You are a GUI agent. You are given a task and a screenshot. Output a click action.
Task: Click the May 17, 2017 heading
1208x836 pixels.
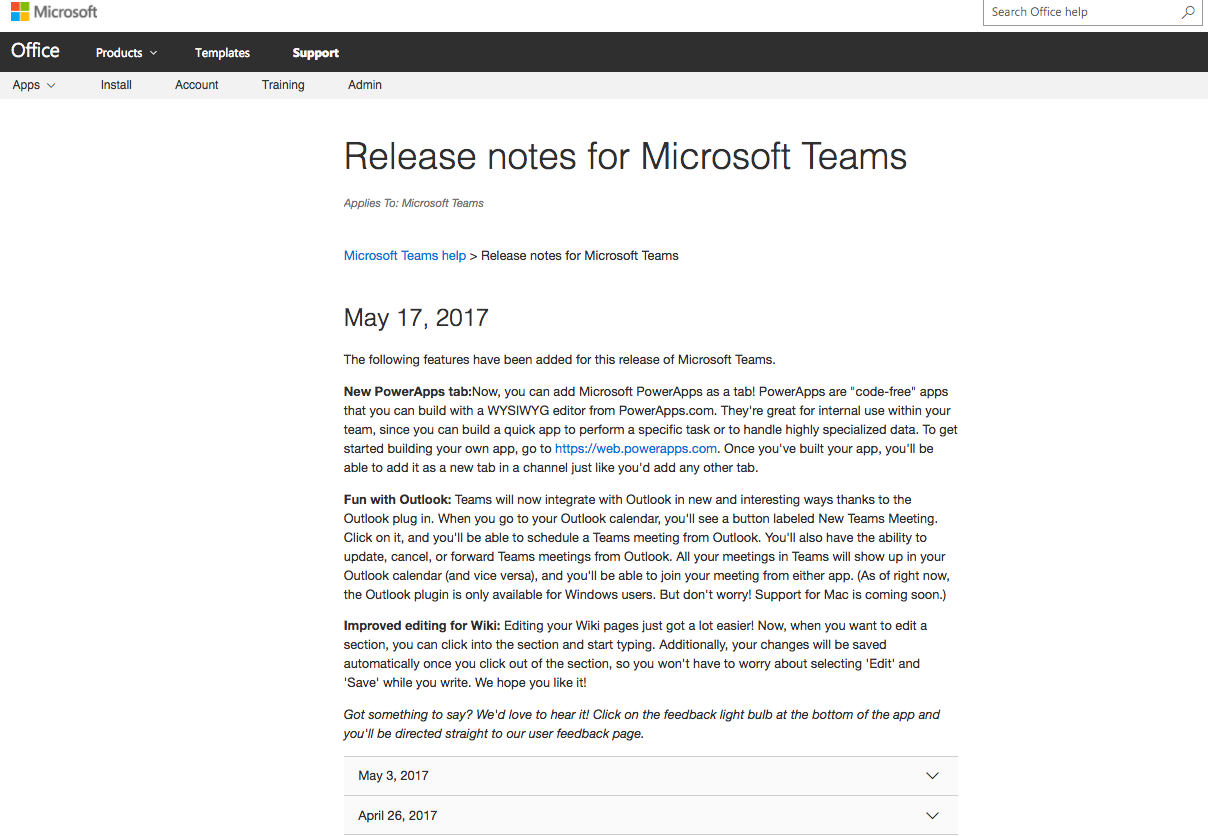[416, 318]
